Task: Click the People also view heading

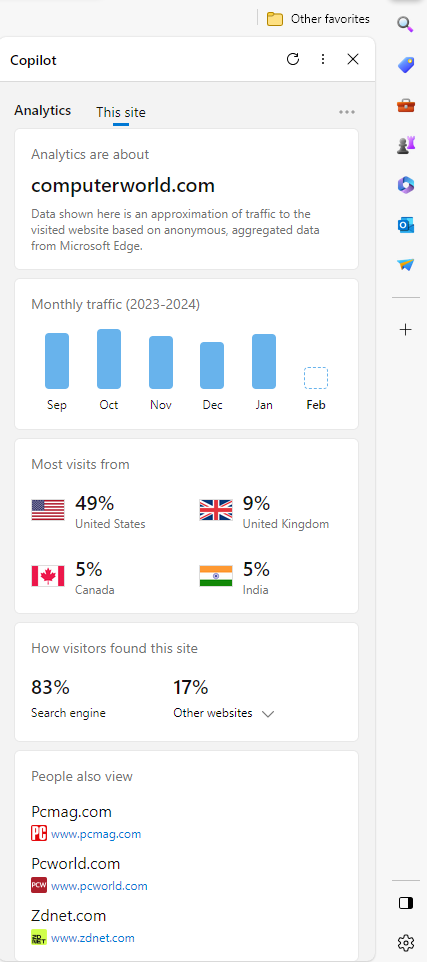Action: 82,777
